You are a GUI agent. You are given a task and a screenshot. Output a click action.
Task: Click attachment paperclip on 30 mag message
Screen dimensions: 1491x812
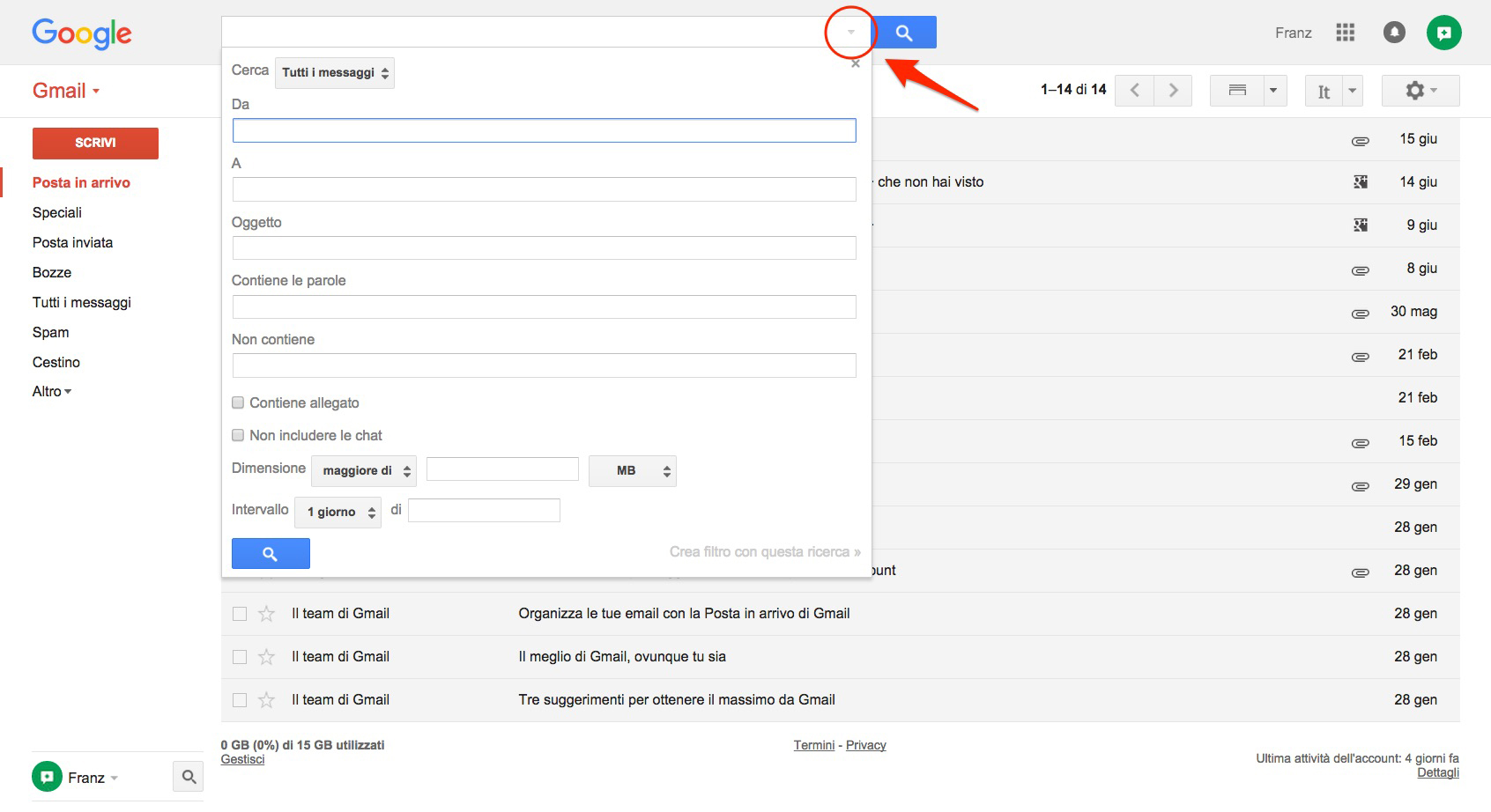pos(1361,313)
